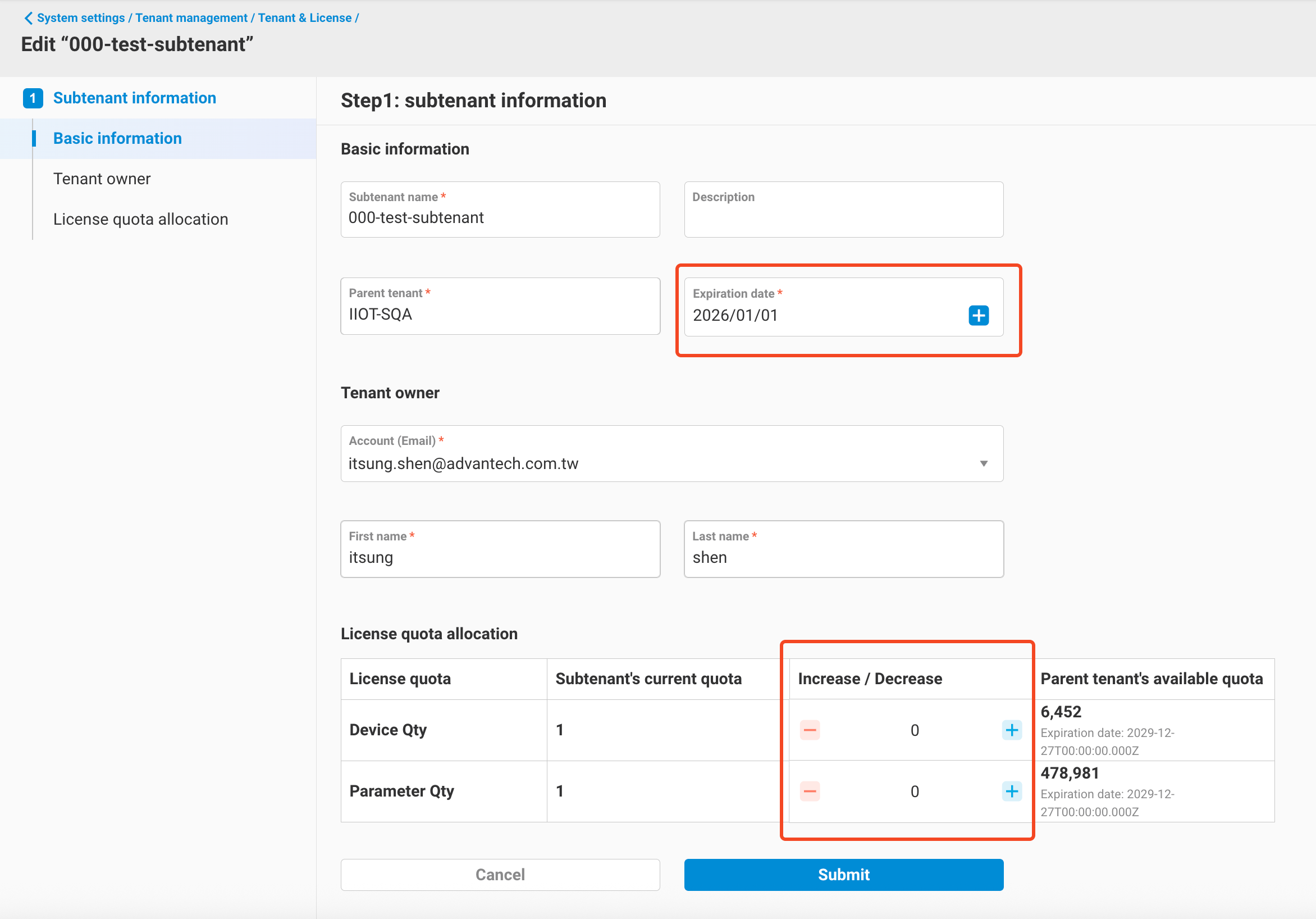
Task: Open the 'Tenant & License' breadcrumb link
Action: click(x=305, y=18)
